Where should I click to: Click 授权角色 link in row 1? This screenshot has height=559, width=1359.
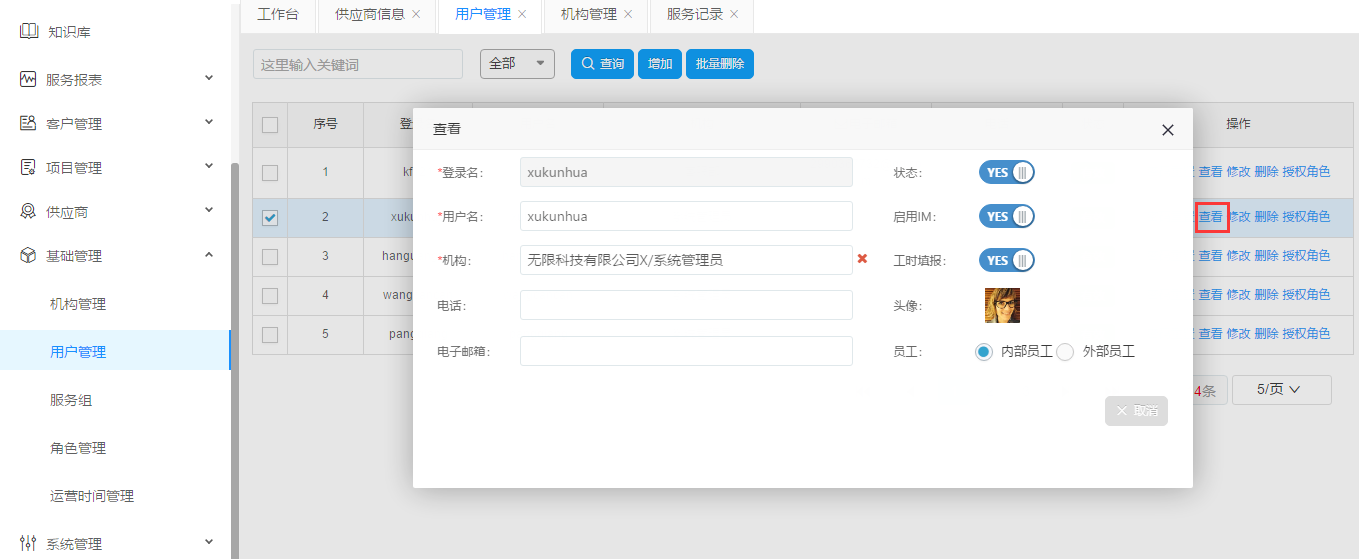pos(1306,171)
